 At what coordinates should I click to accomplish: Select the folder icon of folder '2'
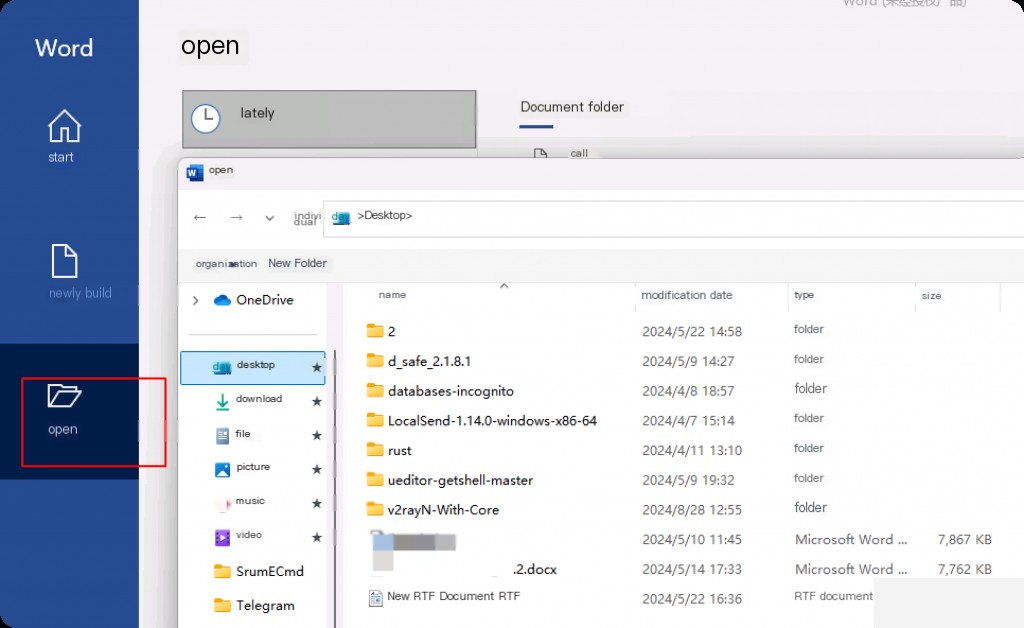tap(375, 330)
